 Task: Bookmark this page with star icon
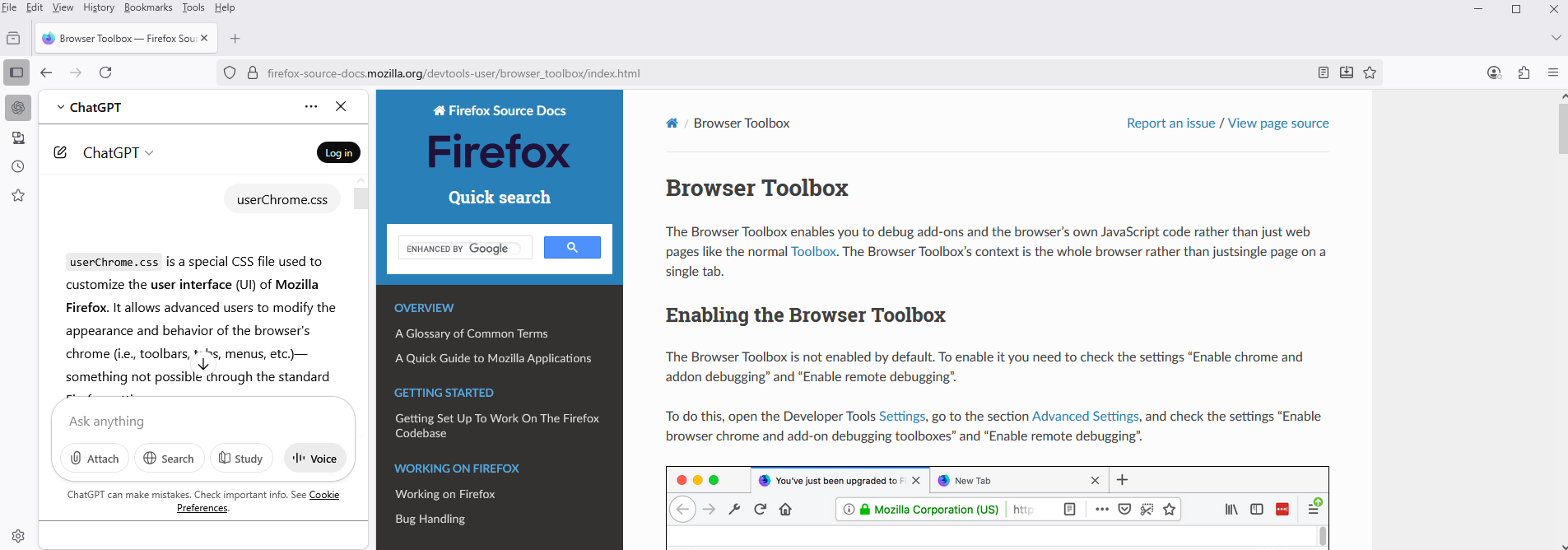(x=1370, y=72)
